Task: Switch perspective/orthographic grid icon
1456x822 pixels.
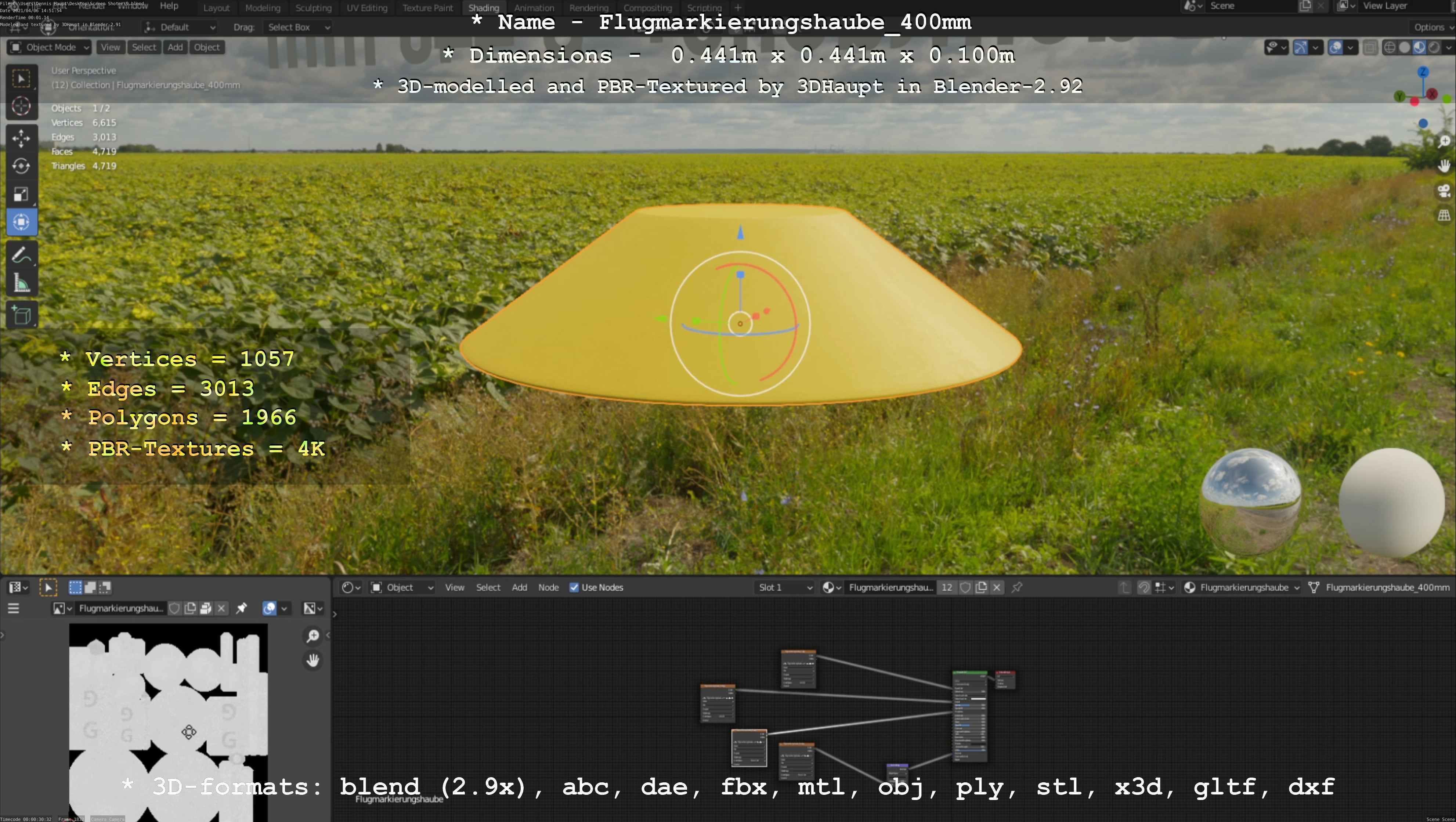Action: pos(1444,215)
